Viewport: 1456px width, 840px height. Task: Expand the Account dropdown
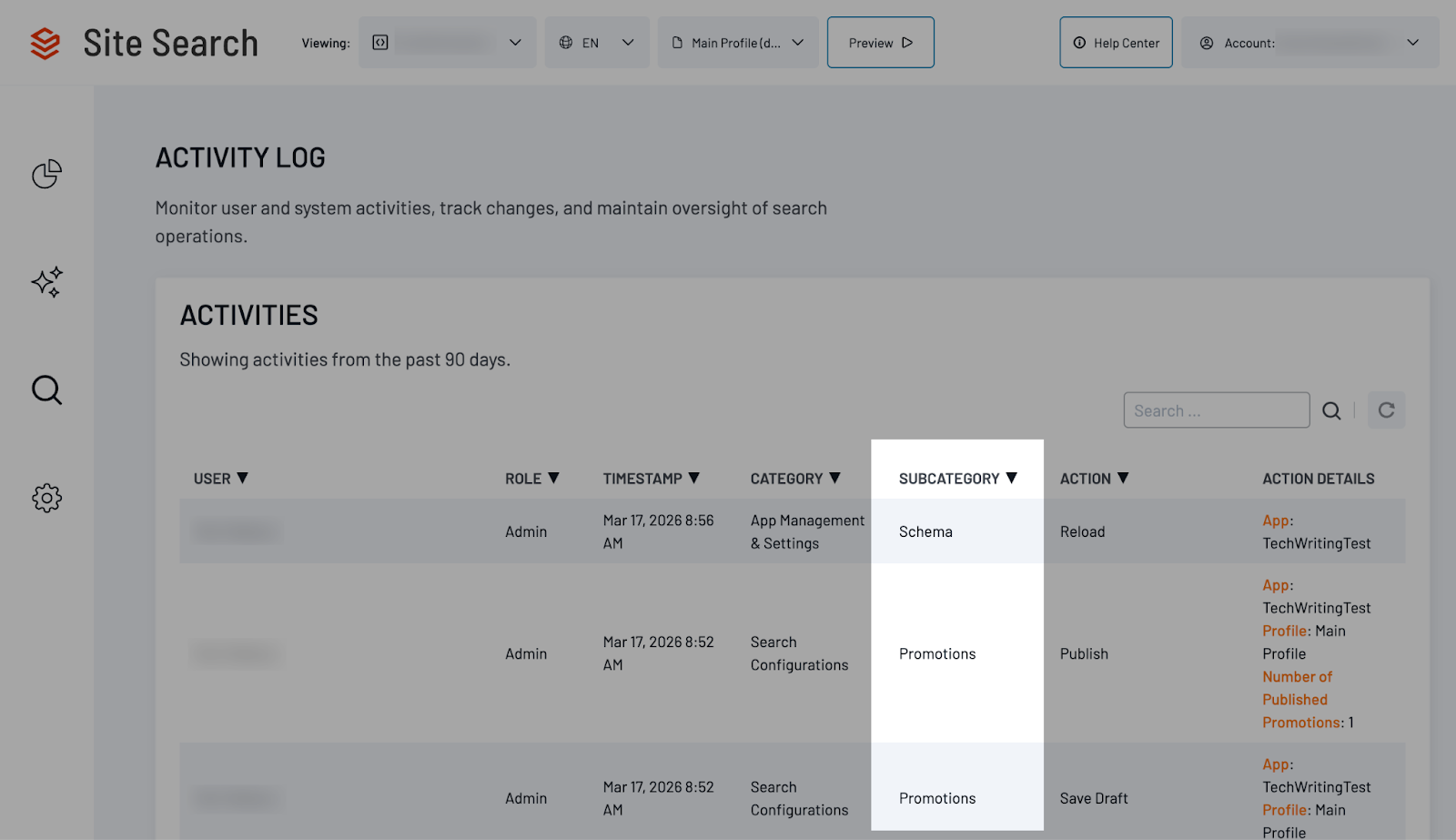(x=1310, y=43)
